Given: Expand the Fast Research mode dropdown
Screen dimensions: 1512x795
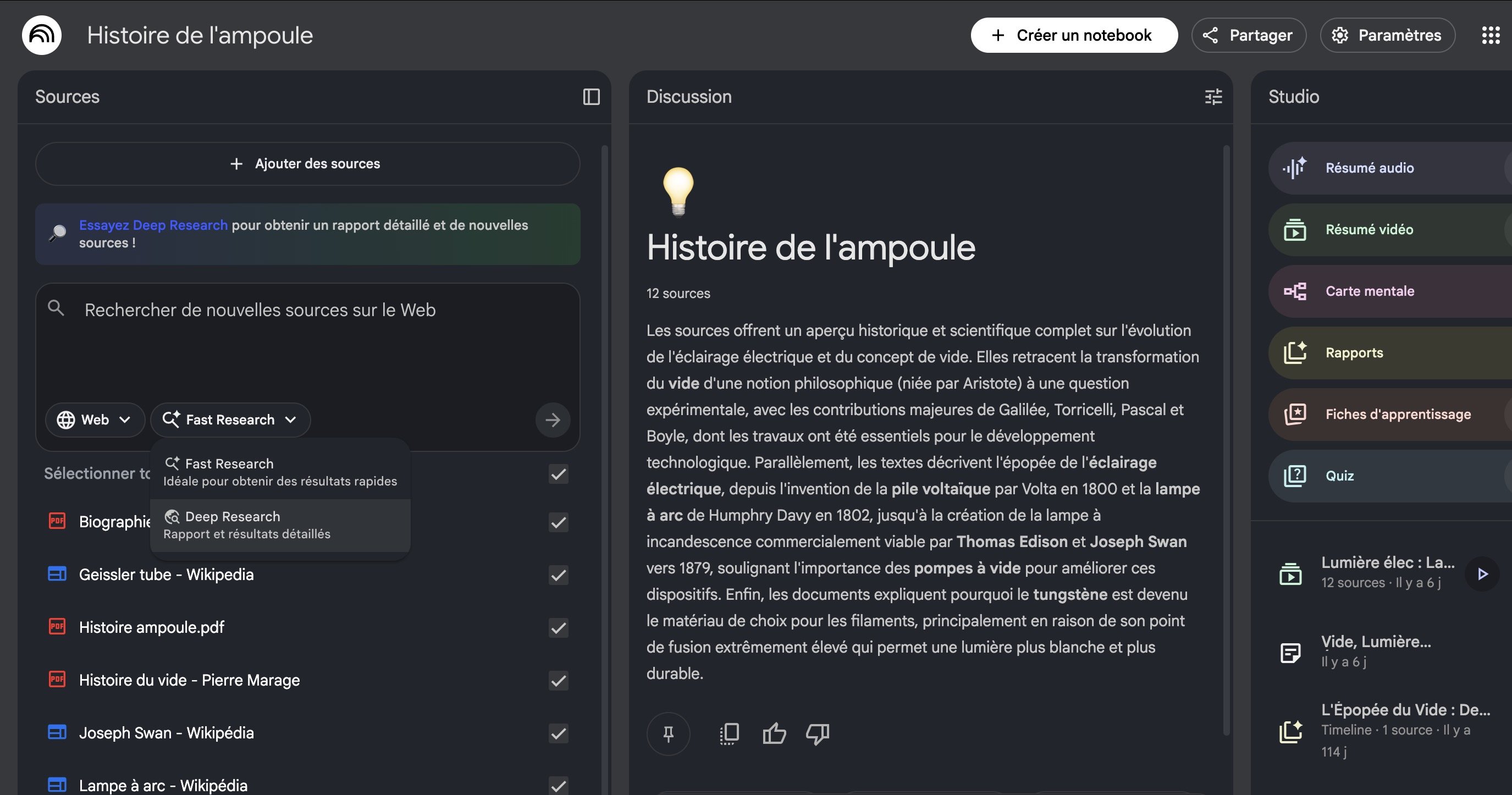Looking at the screenshot, I should [x=230, y=419].
